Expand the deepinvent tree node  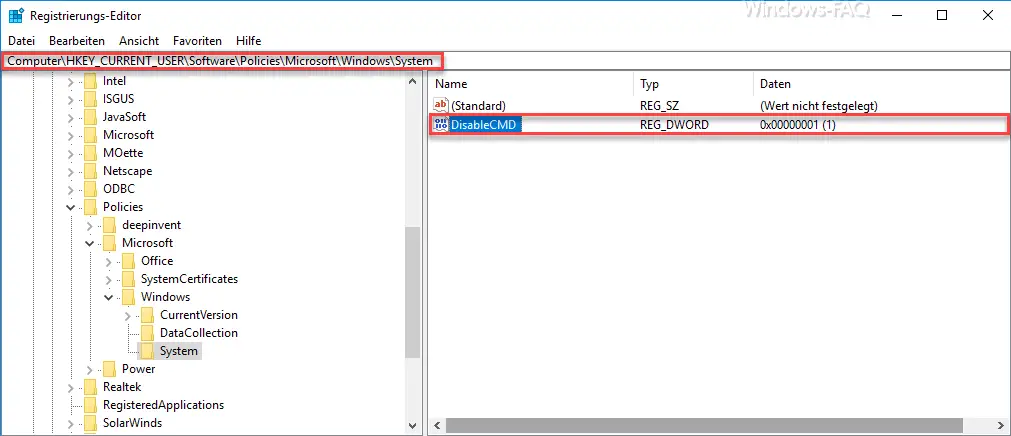pos(90,225)
